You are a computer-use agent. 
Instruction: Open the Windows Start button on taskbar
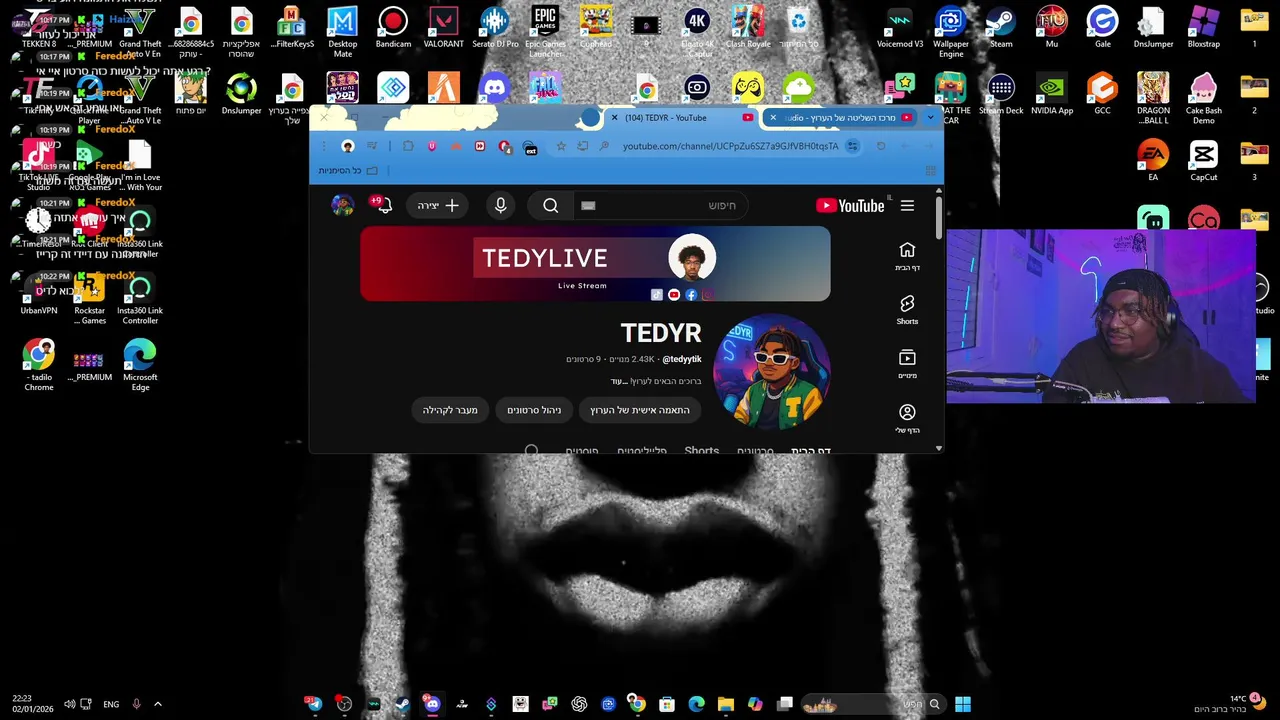pos(962,705)
